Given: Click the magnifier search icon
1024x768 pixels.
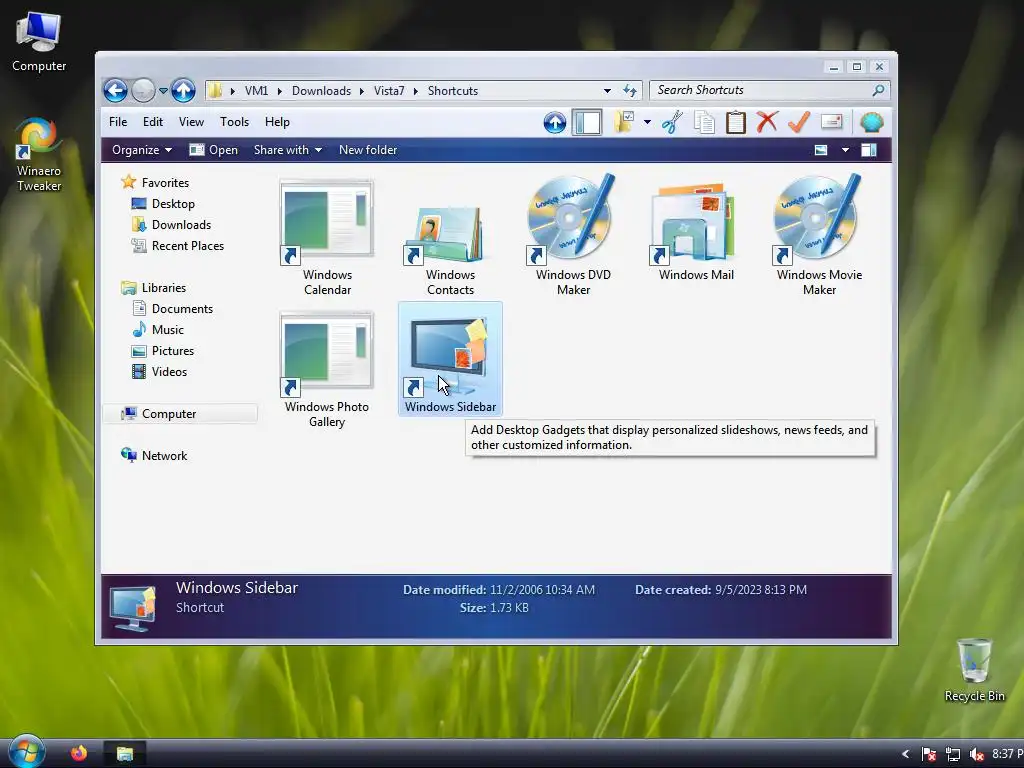Looking at the screenshot, I should (x=878, y=90).
